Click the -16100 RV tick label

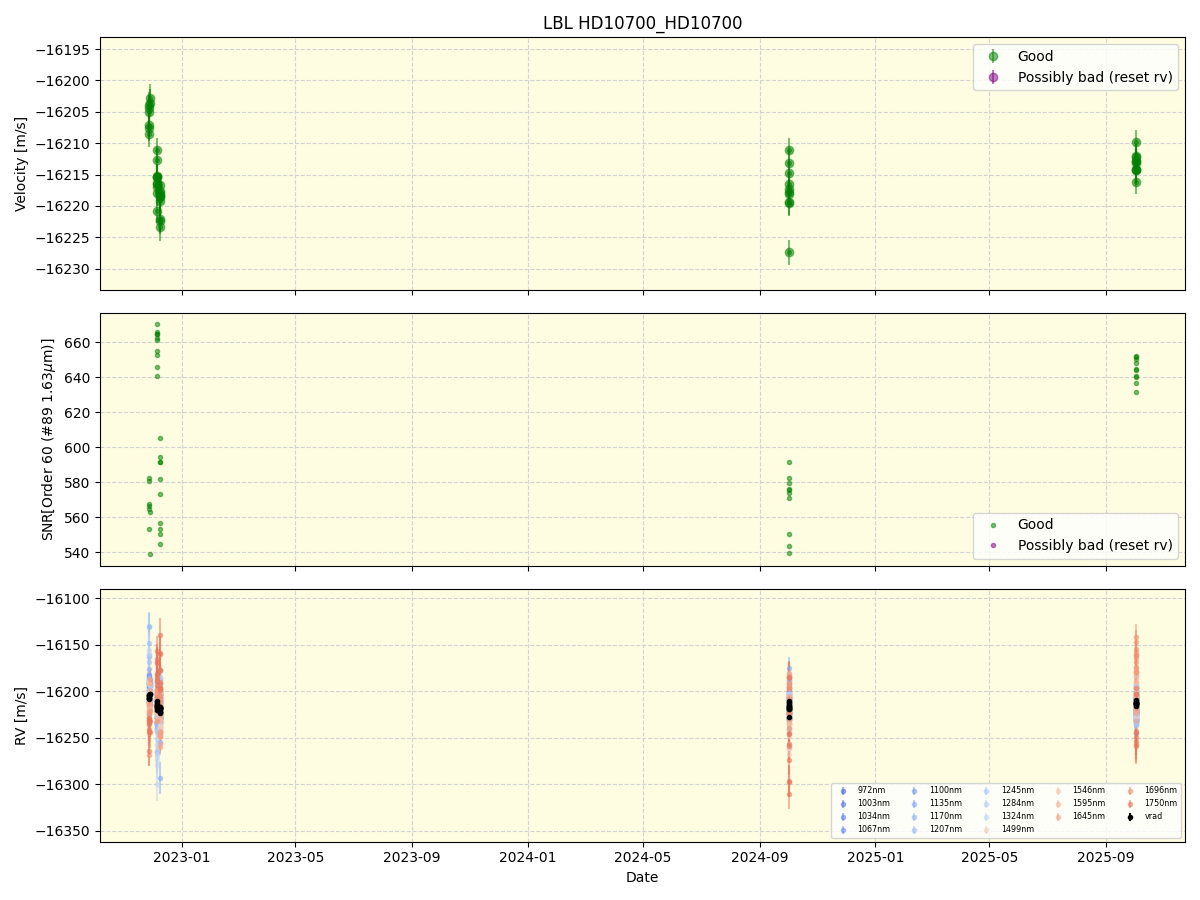[65, 600]
